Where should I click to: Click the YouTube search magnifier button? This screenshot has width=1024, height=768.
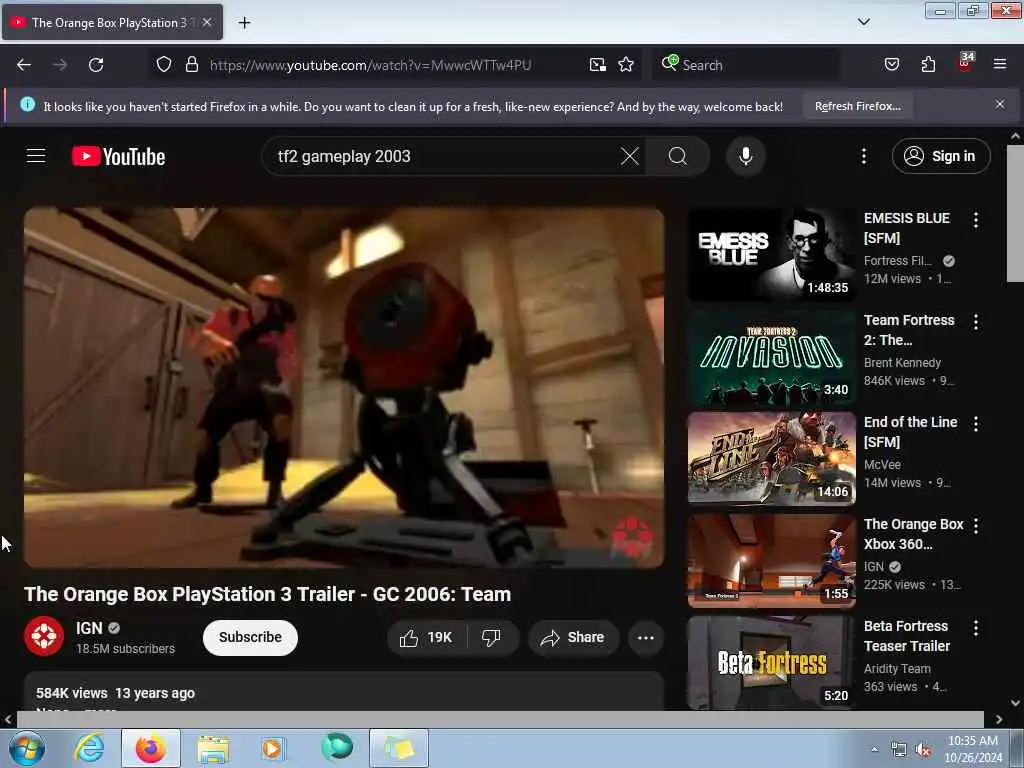pos(678,156)
